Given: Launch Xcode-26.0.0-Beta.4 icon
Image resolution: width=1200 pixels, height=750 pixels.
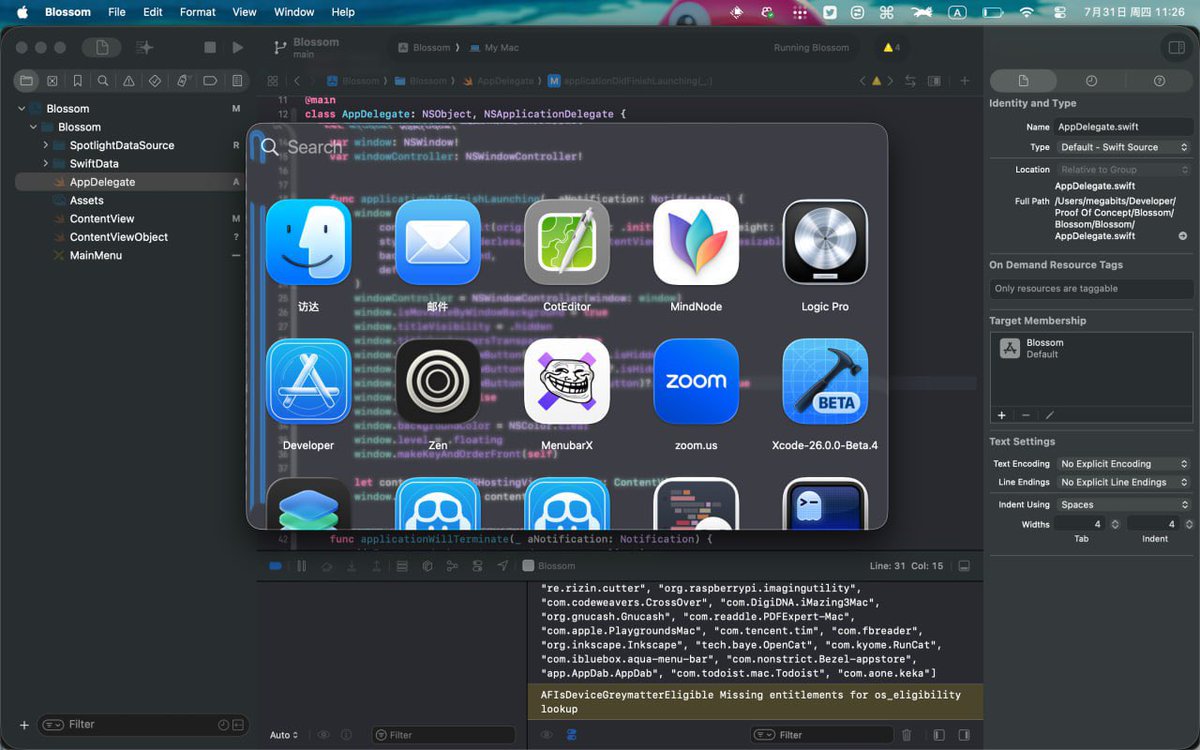Looking at the screenshot, I should [825, 381].
